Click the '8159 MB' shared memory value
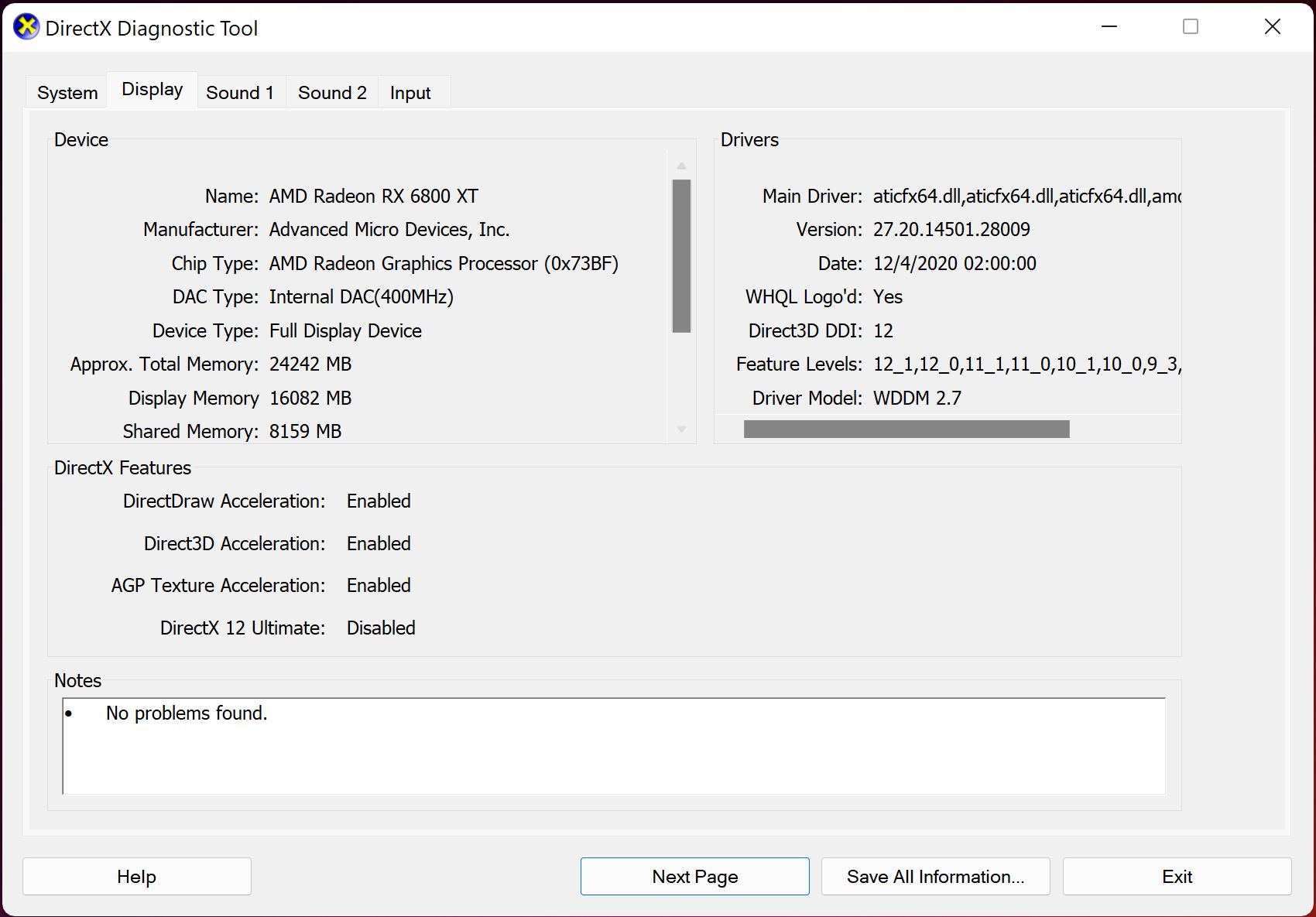The height and width of the screenshot is (917, 1316). 305,432
